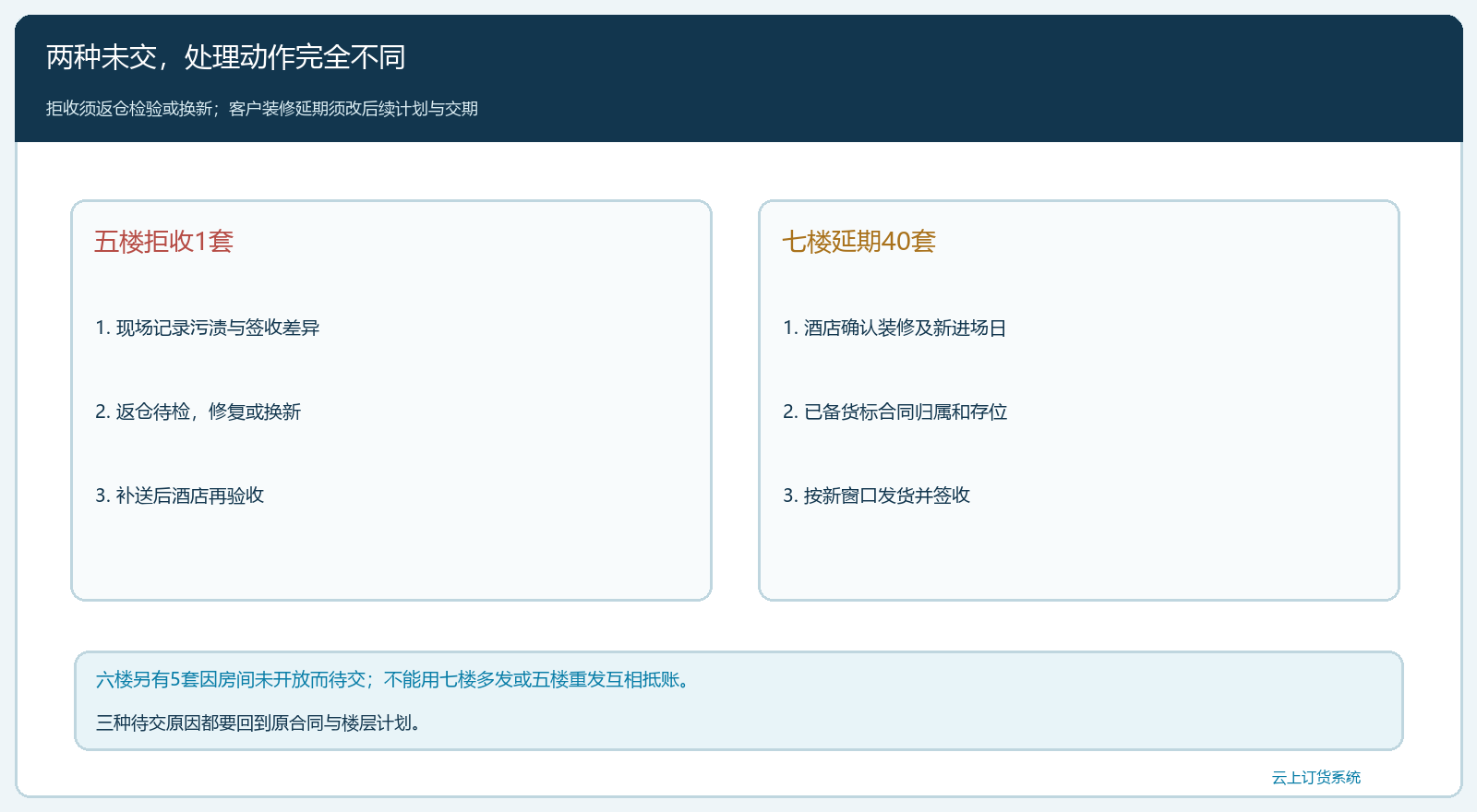Click step 返仓待检，修复或换新
The width and height of the screenshot is (1477, 812).
pyautogui.click(x=198, y=412)
